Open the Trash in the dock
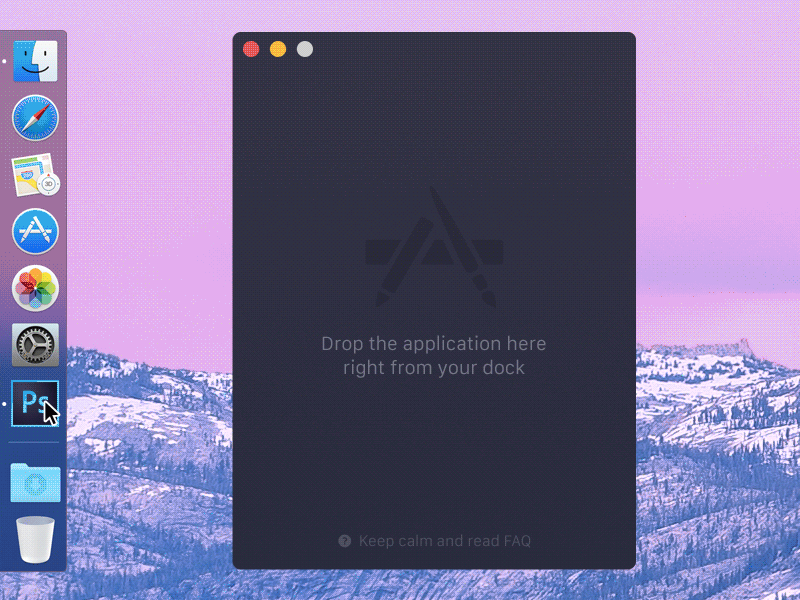The height and width of the screenshot is (600, 800). pos(35,539)
